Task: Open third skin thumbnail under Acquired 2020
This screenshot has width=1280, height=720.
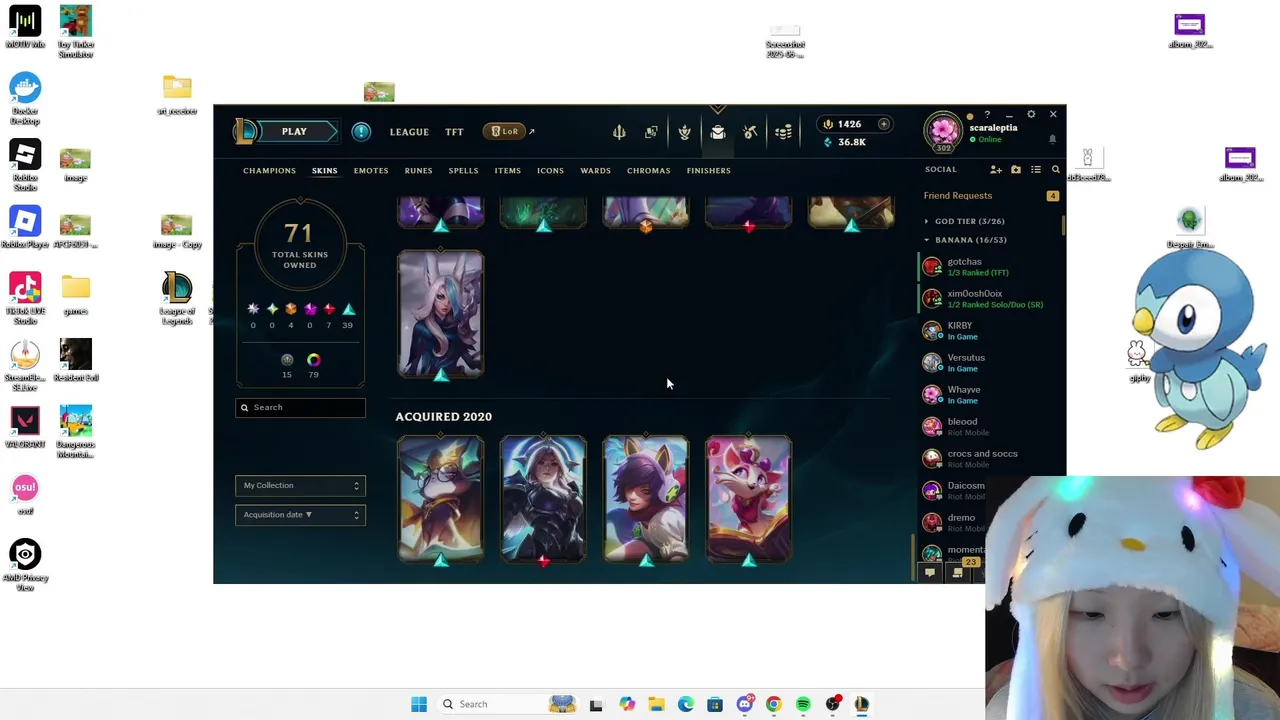Action: (x=646, y=499)
